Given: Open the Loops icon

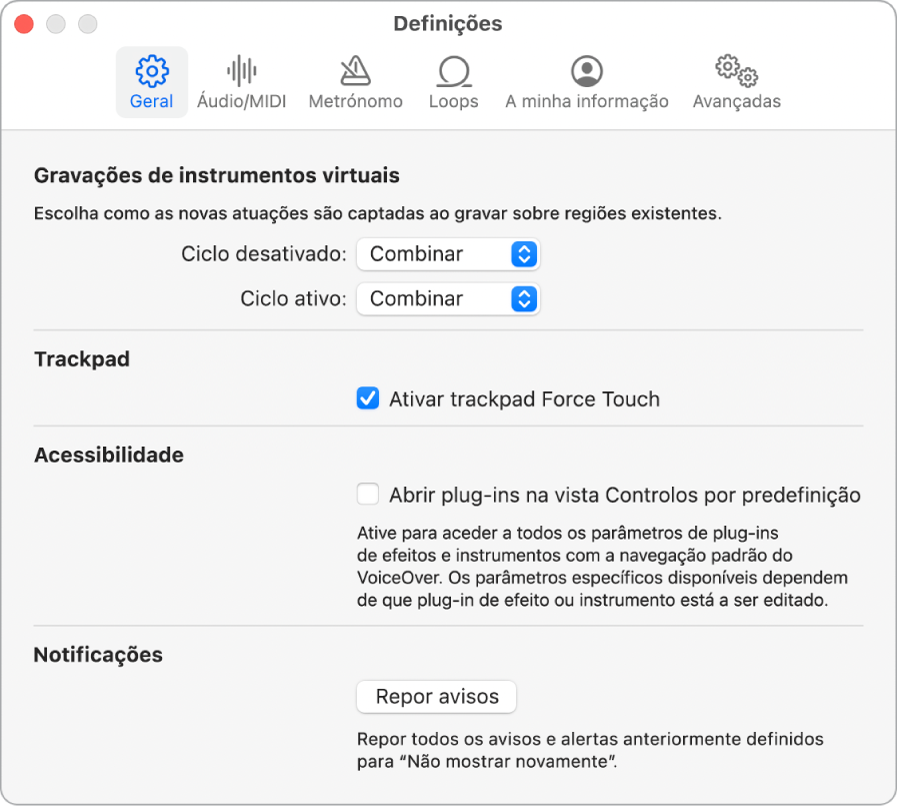Looking at the screenshot, I should pos(453,70).
